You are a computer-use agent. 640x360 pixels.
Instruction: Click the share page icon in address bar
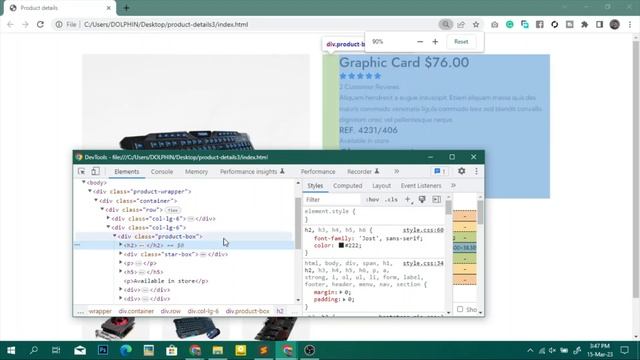(461, 24)
